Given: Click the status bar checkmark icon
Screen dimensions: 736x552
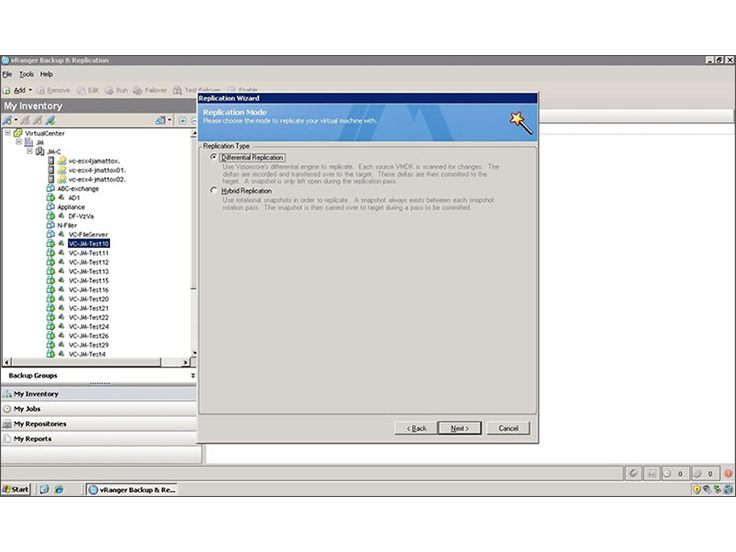Looking at the screenshot, I should (634, 474).
